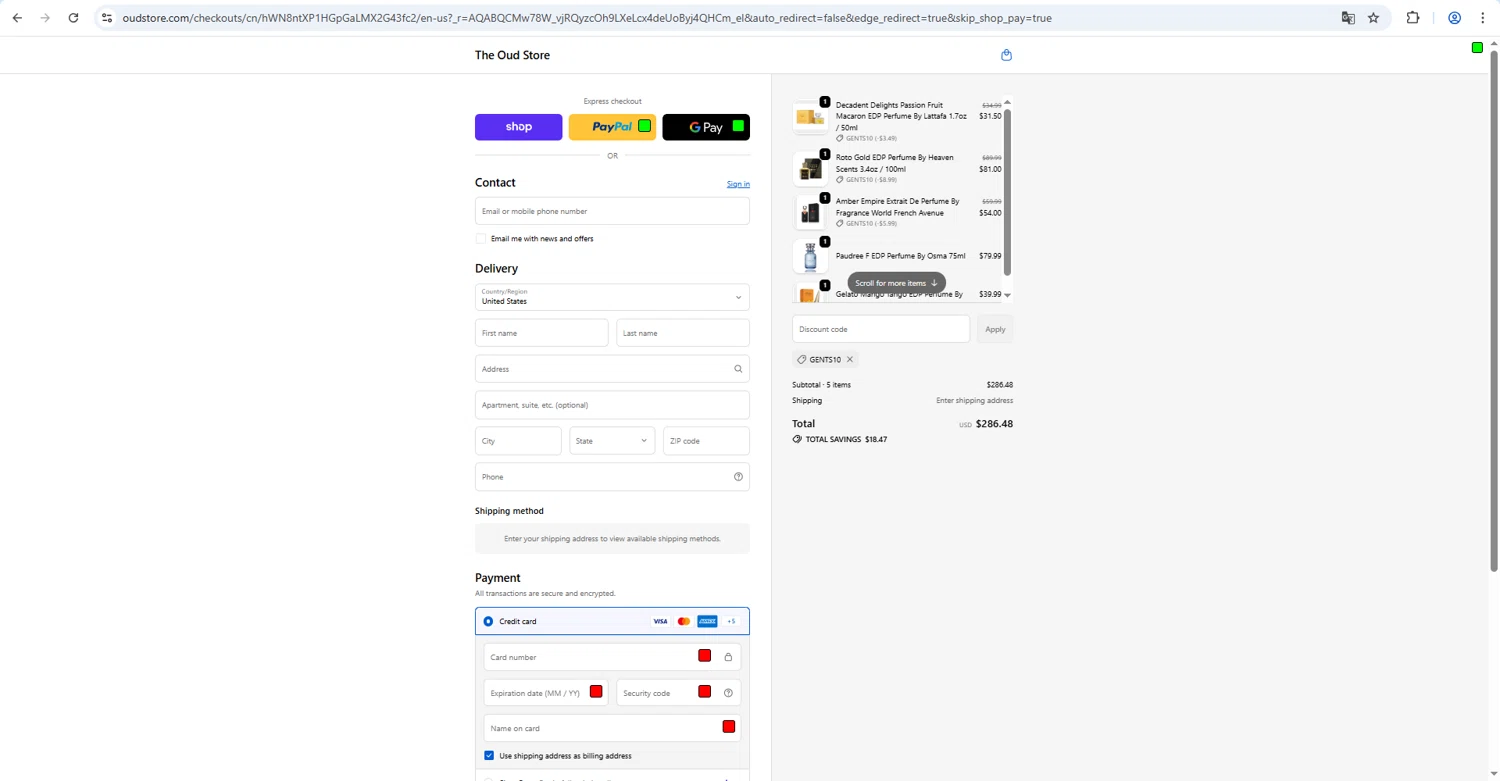Image resolution: width=1500 pixels, height=781 pixels.
Task: Click the Phone field help icon
Action: [738, 477]
